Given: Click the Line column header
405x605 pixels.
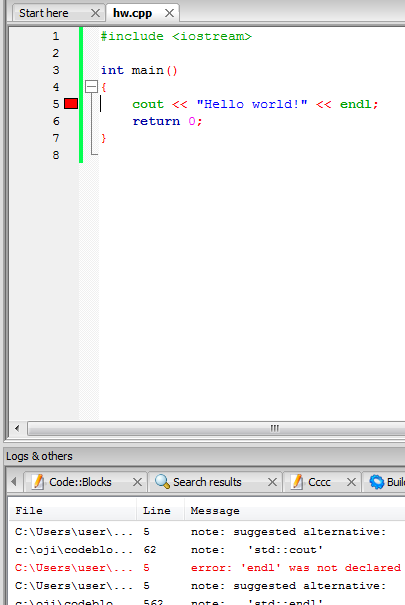Looking at the screenshot, I should [160, 510].
